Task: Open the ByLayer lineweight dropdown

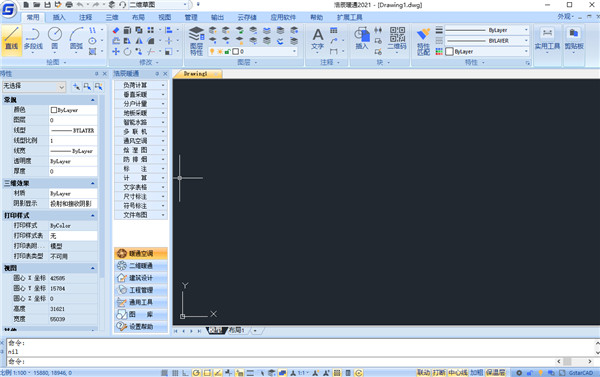Action: [x=487, y=30]
